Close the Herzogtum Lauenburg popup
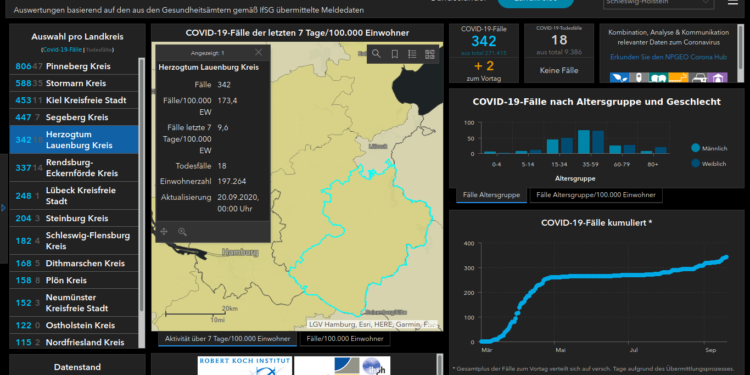The height and width of the screenshot is (375, 750). point(258,53)
